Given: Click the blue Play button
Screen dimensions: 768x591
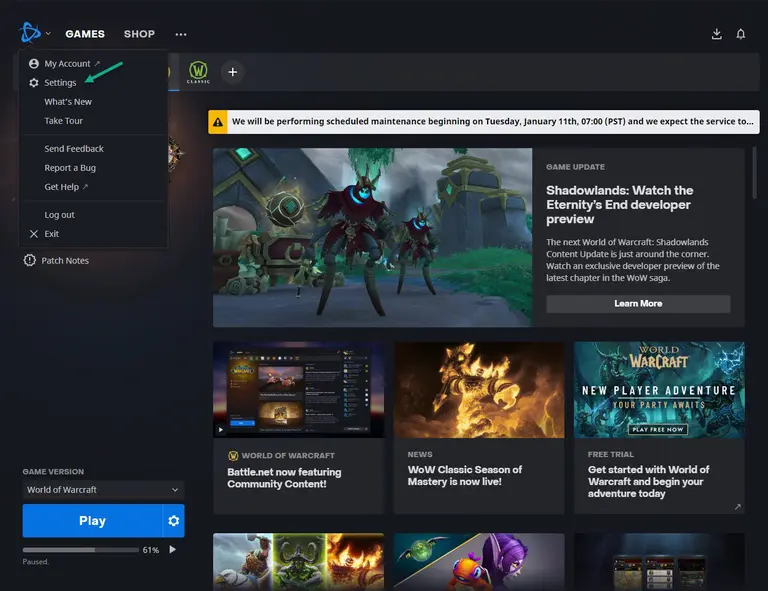Looking at the screenshot, I should coord(92,520).
